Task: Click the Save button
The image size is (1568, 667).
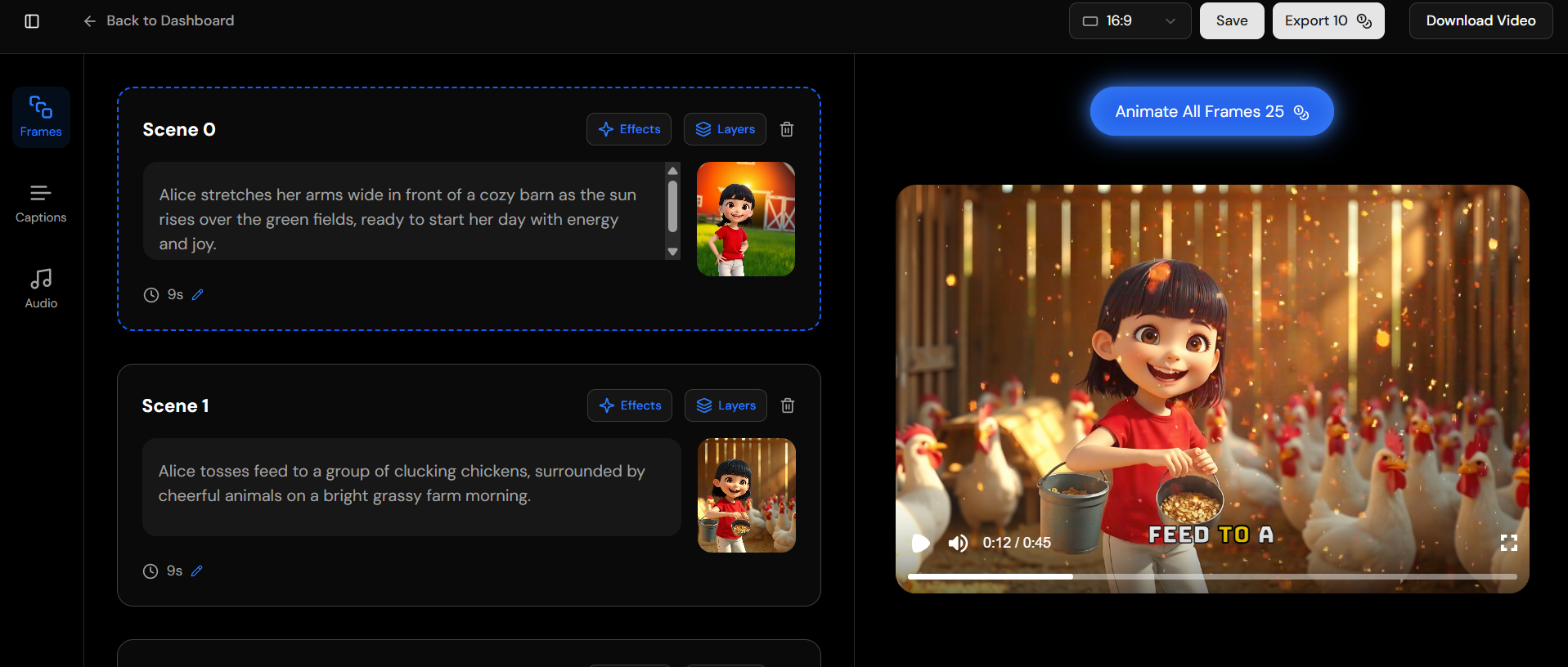Action: (x=1231, y=21)
